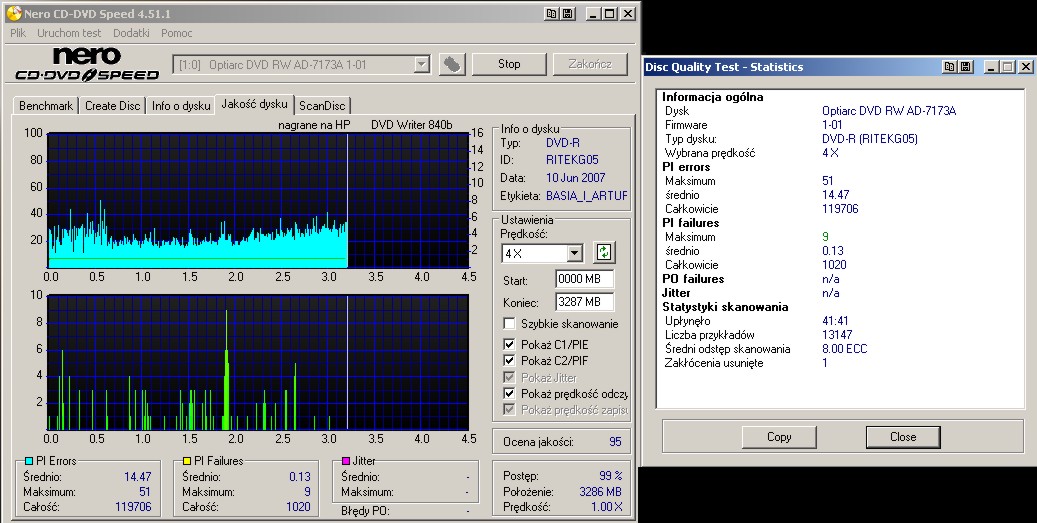The width and height of the screenshot is (1037, 523).
Task: Switch to the ScanDisc tab
Action: pyautogui.click(x=322, y=106)
